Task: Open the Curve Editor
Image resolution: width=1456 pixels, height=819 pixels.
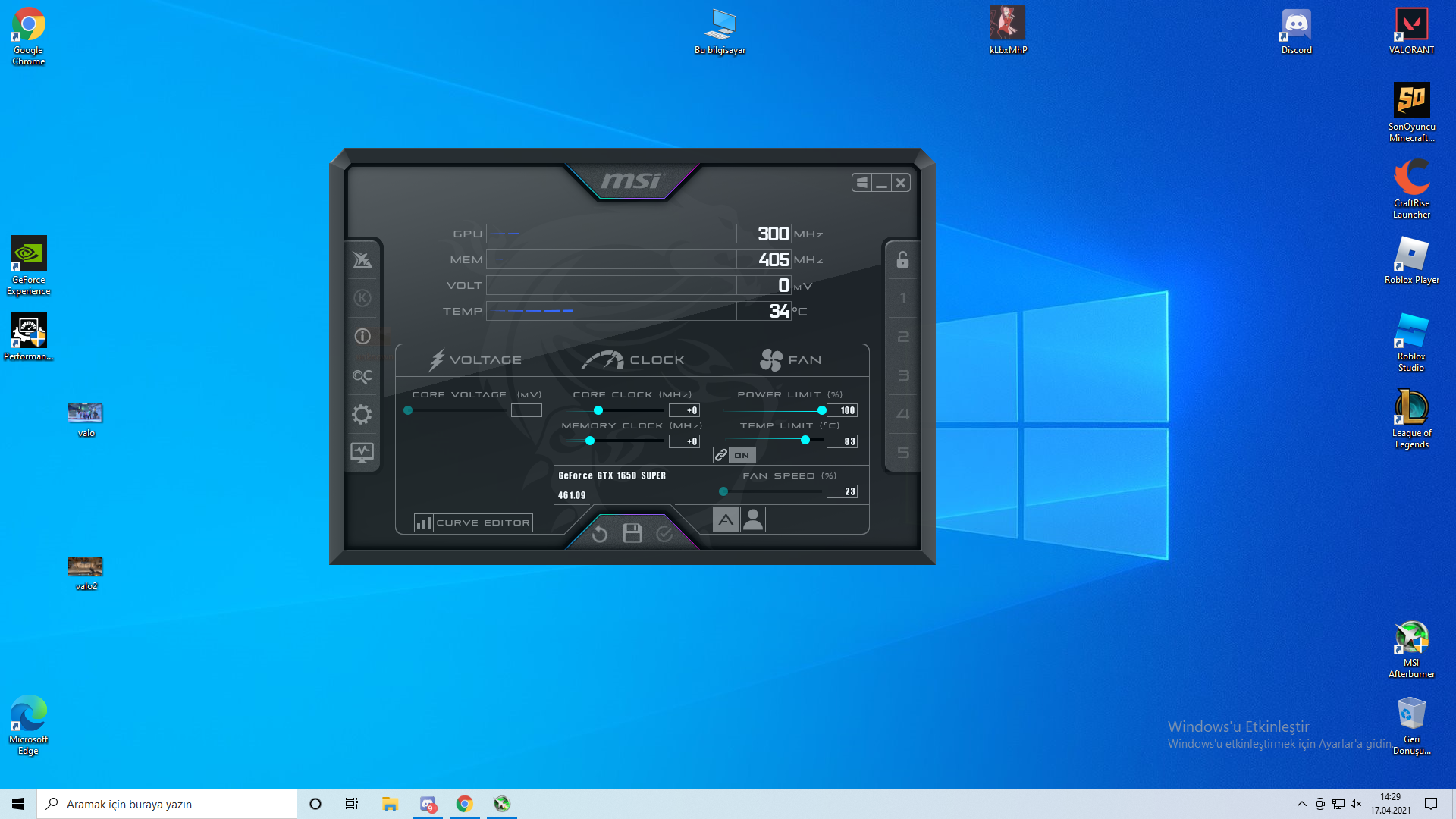Action: click(x=473, y=522)
